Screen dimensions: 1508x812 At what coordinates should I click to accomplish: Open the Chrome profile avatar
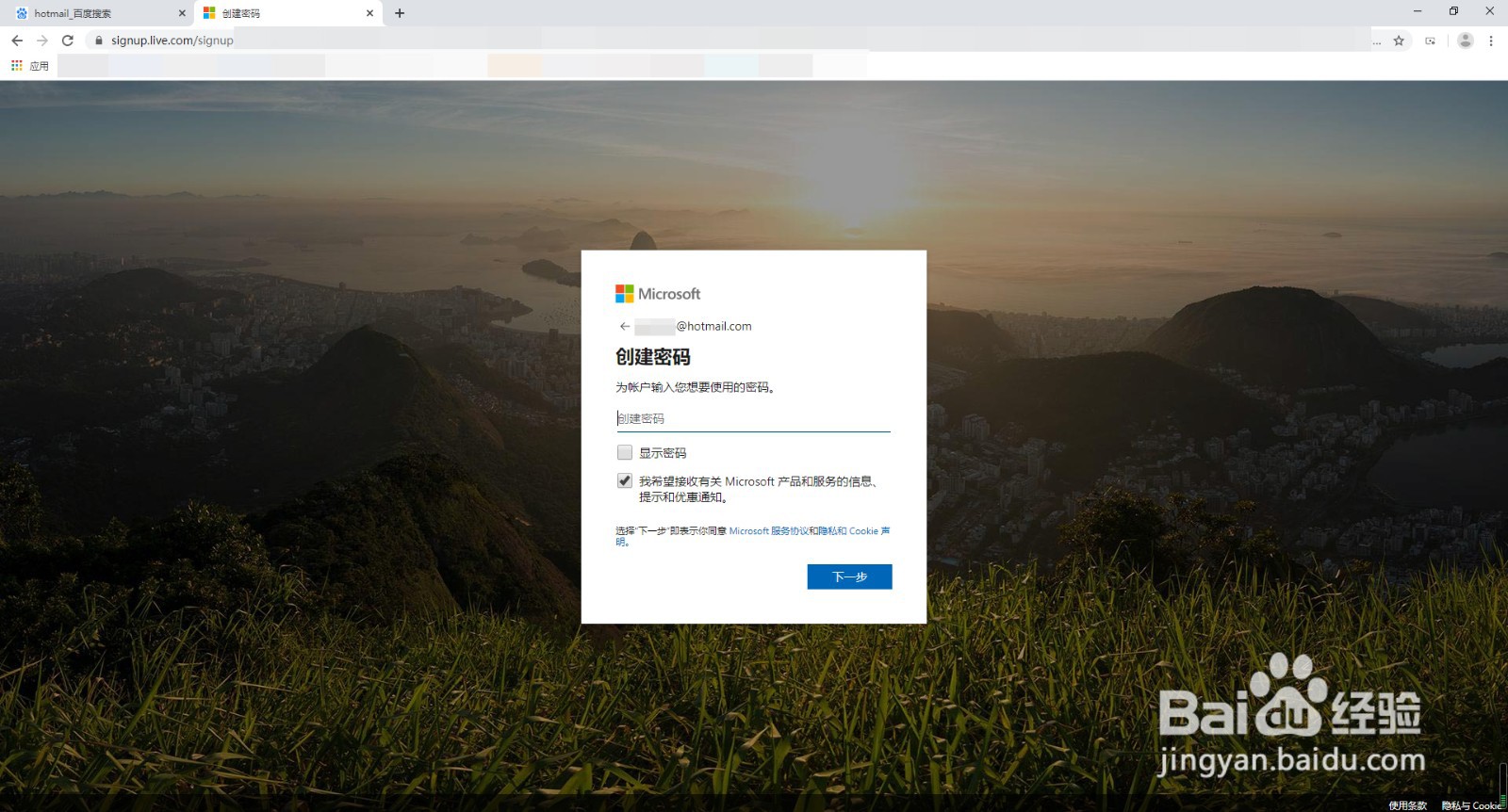[x=1465, y=41]
